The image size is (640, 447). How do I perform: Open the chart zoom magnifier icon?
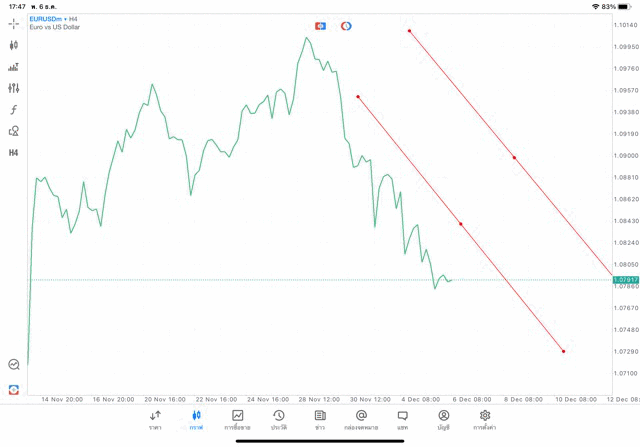tap(14, 365)
